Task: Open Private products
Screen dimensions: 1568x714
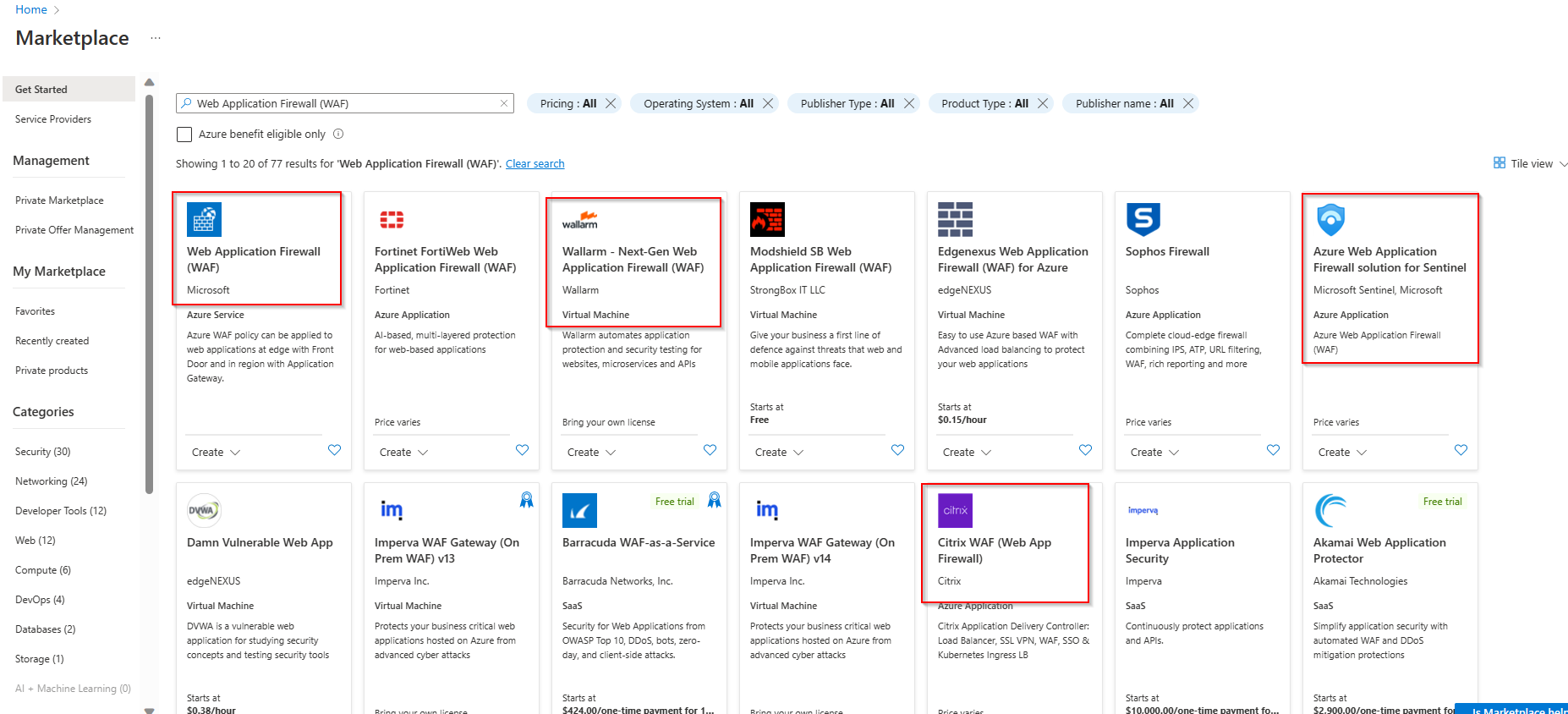Action: pyautogui.click(x=52, y=371)
